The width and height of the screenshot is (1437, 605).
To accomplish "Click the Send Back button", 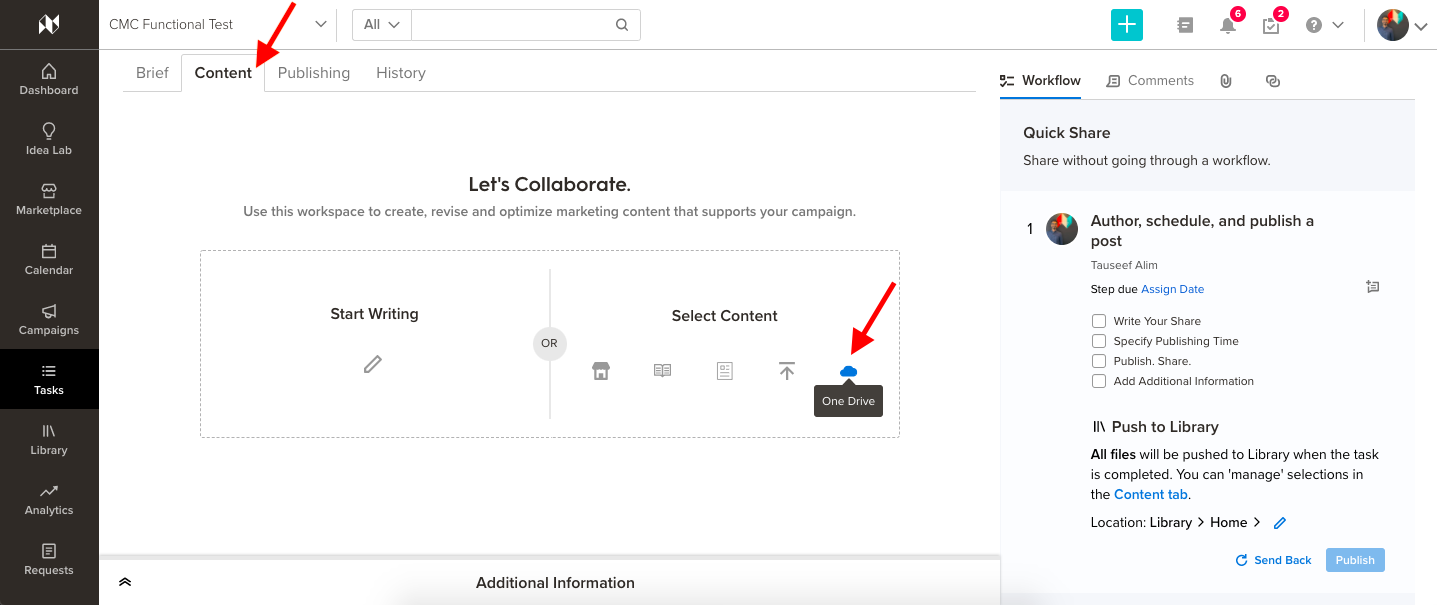I will click(1273, 560).
